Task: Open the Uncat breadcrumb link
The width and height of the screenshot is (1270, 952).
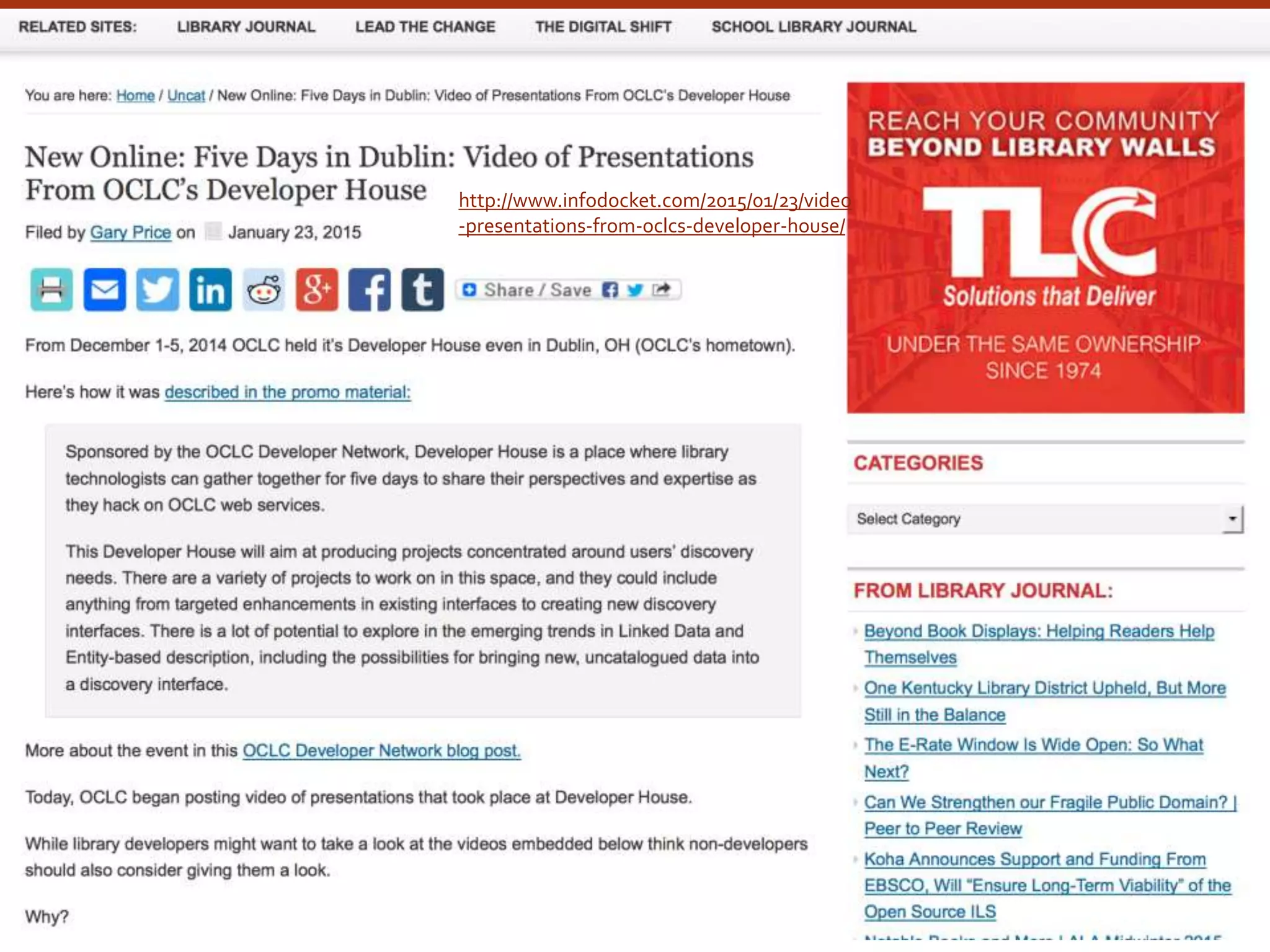Action: click(186, 95)
